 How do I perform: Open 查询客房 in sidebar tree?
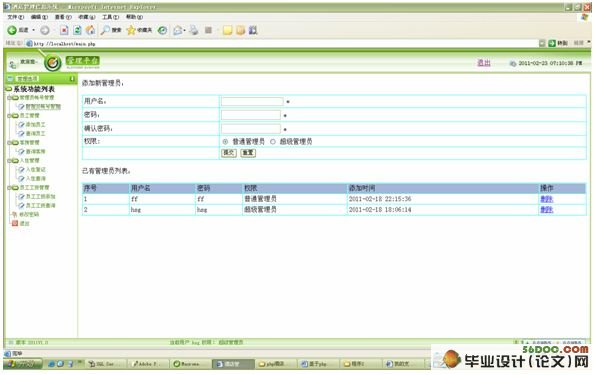coord(35,152)
